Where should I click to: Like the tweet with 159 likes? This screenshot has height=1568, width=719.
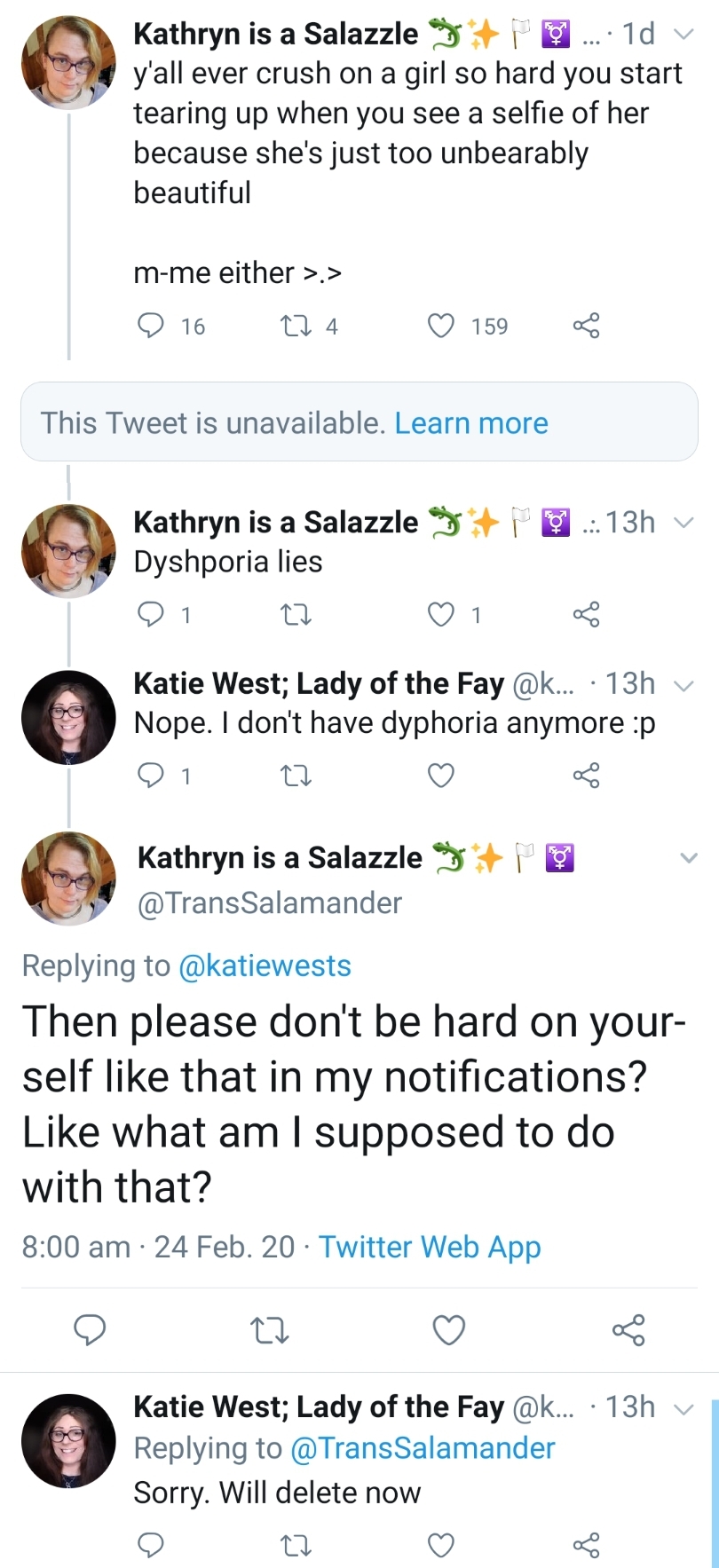point(441,327)
